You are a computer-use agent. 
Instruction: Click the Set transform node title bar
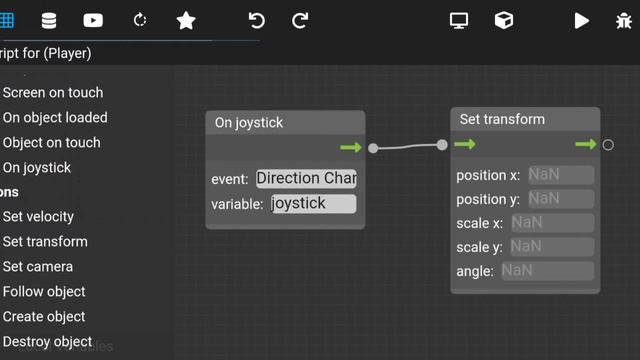(x=525, y=119)
